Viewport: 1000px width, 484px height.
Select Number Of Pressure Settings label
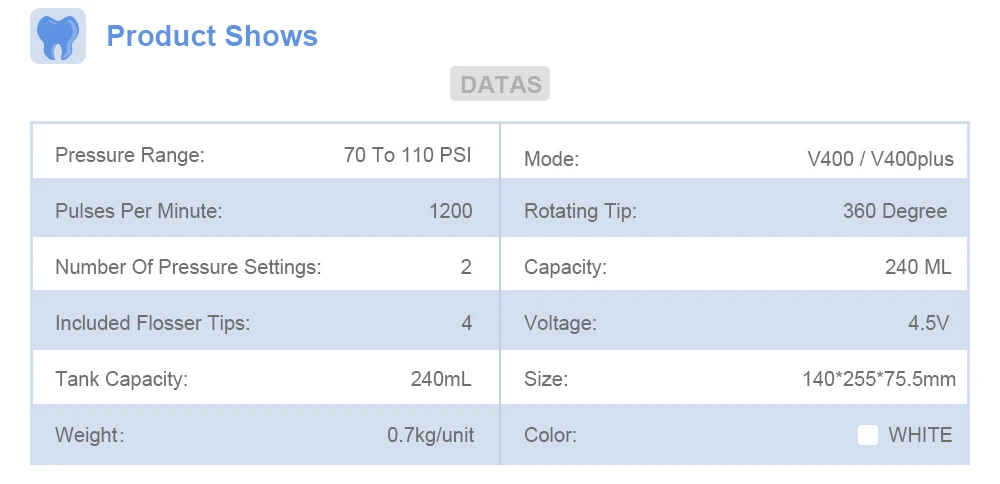coord(188,267)
